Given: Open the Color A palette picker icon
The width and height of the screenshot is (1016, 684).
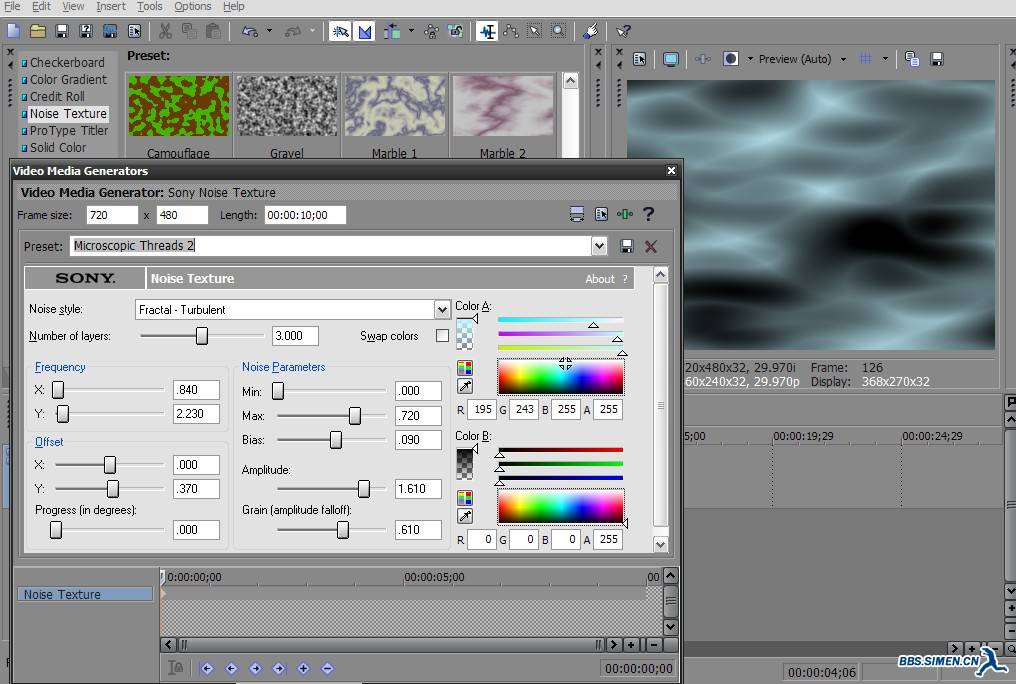Looking at the screenshot, I should tap(465, 368).
